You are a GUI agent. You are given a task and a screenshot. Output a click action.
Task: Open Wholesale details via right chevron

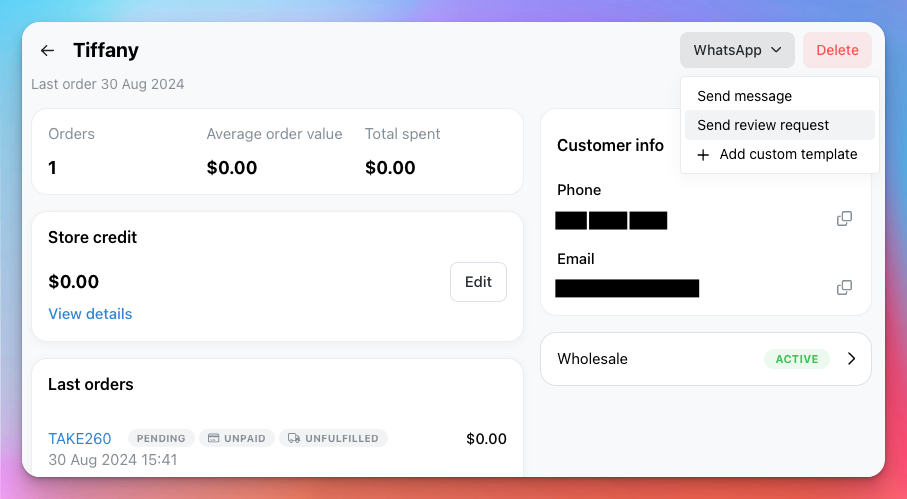[851, 358]
